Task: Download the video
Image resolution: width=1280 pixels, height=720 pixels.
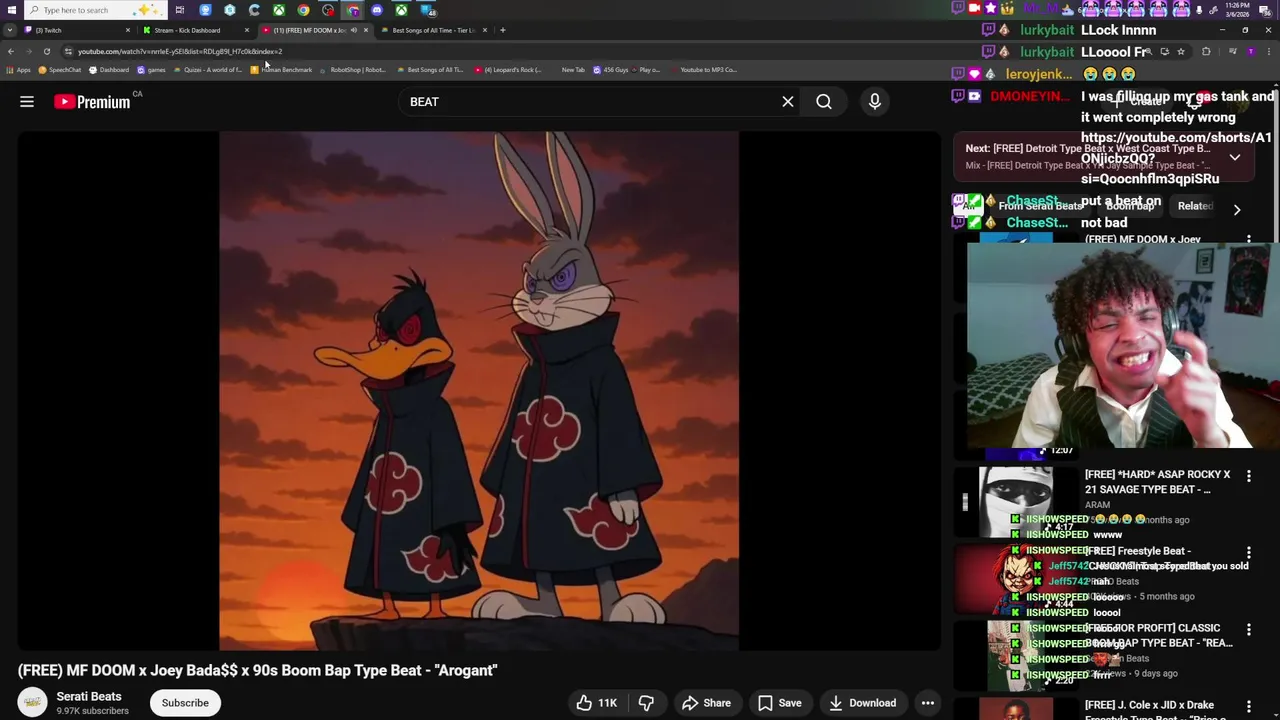Action: 862,703
